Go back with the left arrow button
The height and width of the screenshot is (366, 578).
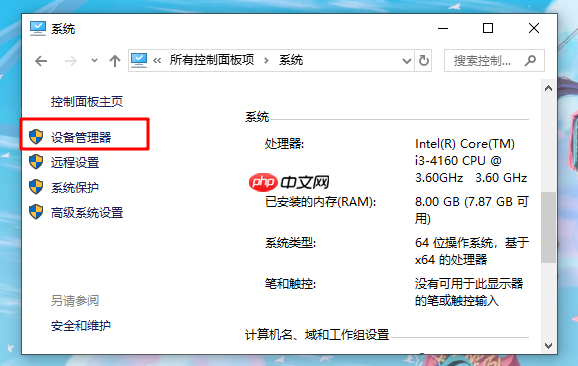tap(41, 61)
